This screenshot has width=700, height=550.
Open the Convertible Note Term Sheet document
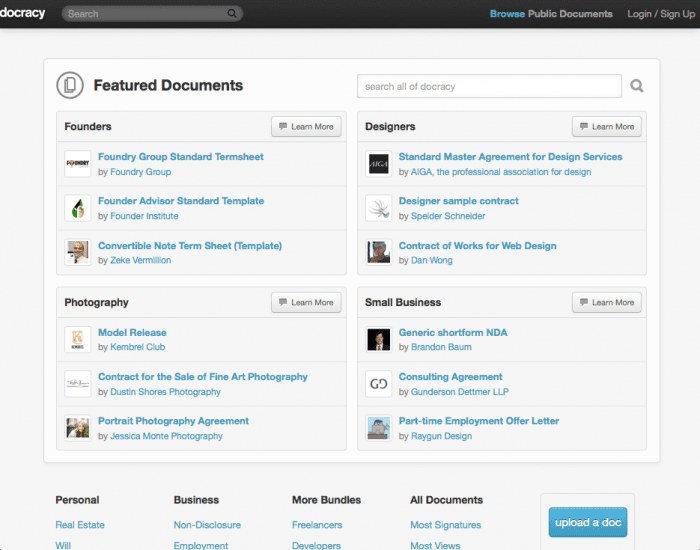(190, 246)
